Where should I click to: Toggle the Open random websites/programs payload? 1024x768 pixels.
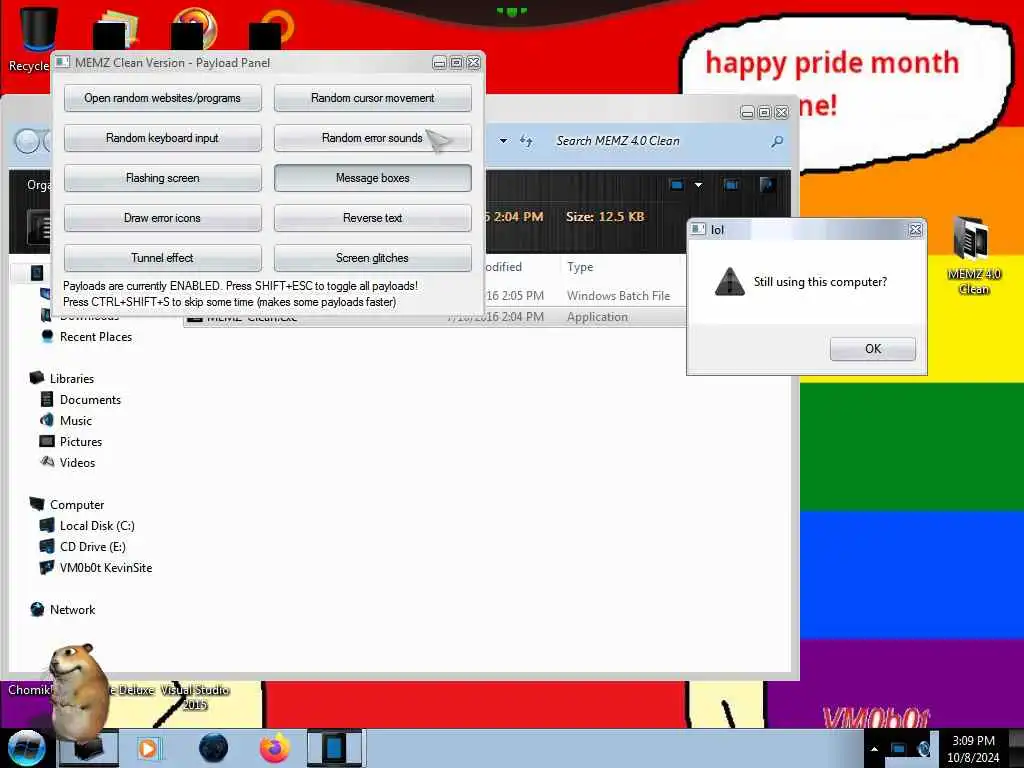pyautogui.click(x=163, y=98)
